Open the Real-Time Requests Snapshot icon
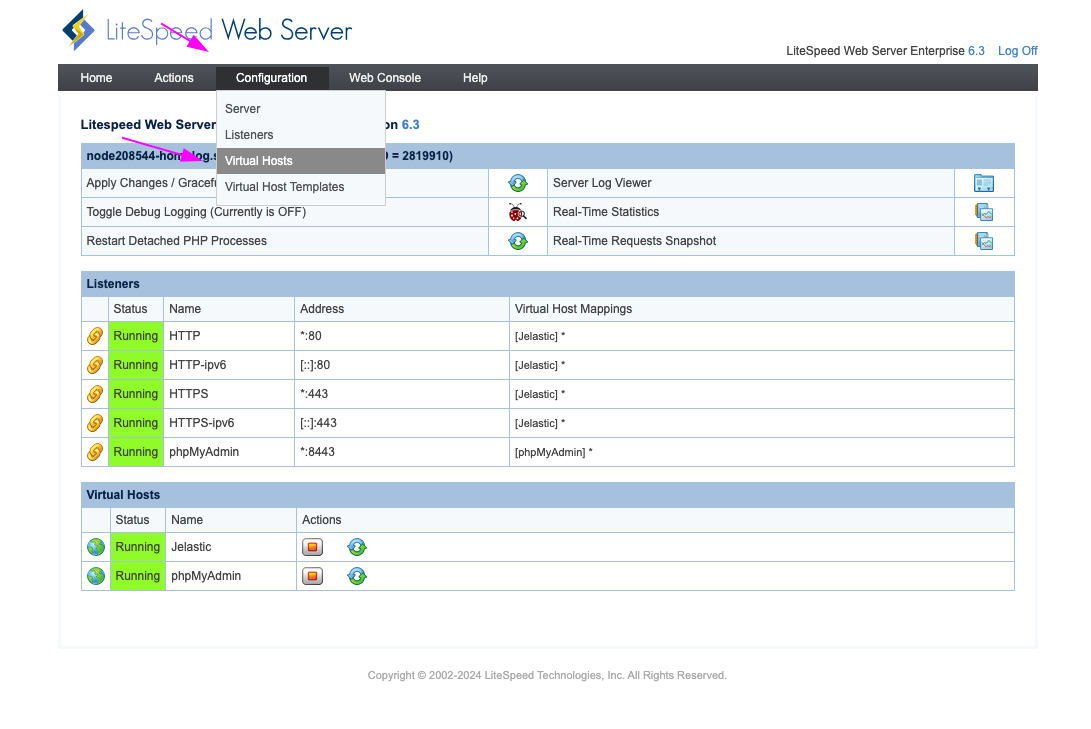This screenshot has width=1091, height=729. pos(984,241)
